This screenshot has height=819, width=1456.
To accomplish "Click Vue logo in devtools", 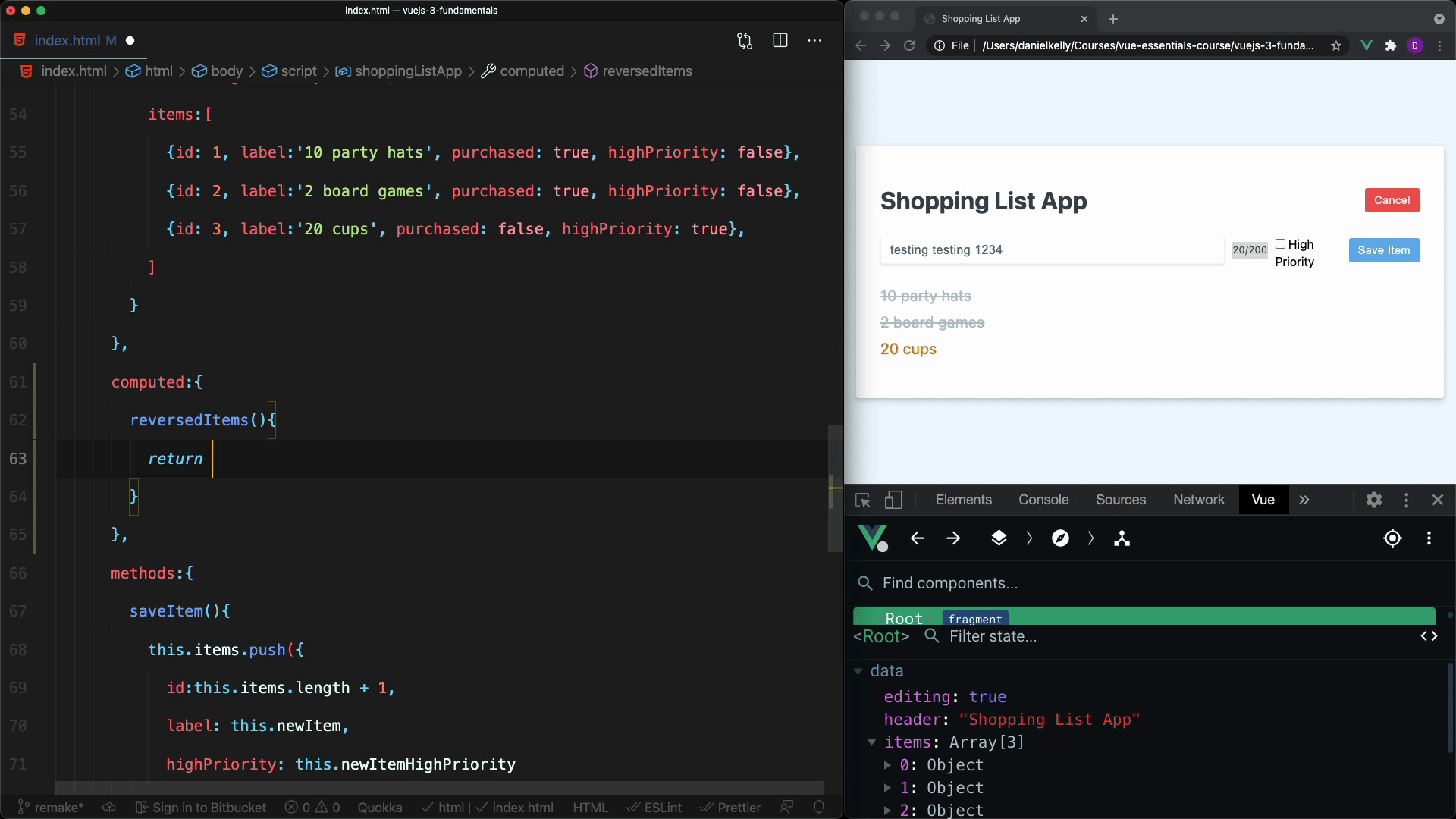I will click(x=873, y=538).
